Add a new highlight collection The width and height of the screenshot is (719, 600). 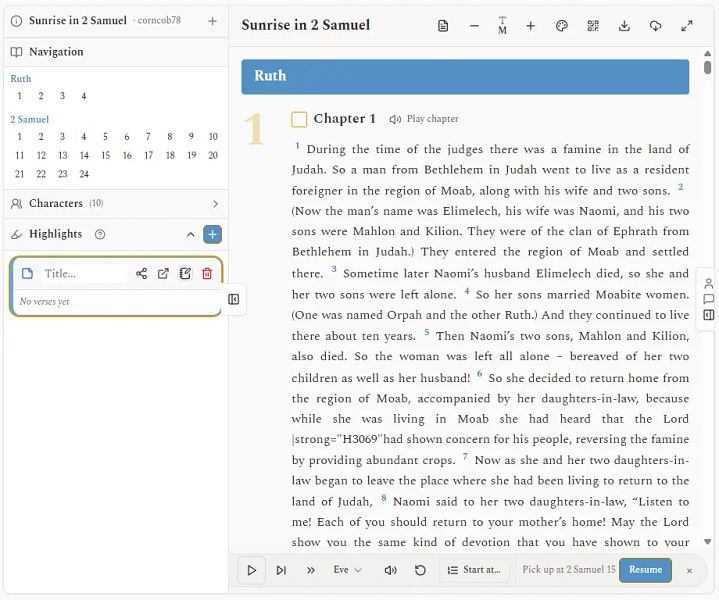[x=212, y=234]
